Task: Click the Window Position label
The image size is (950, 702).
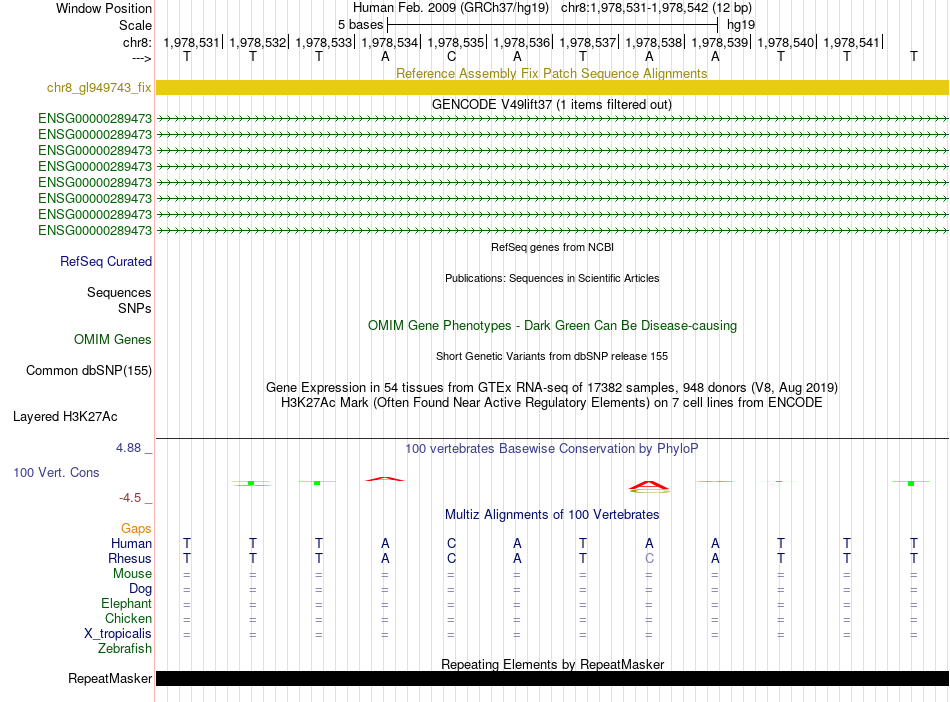Action: tap(104, 8)
